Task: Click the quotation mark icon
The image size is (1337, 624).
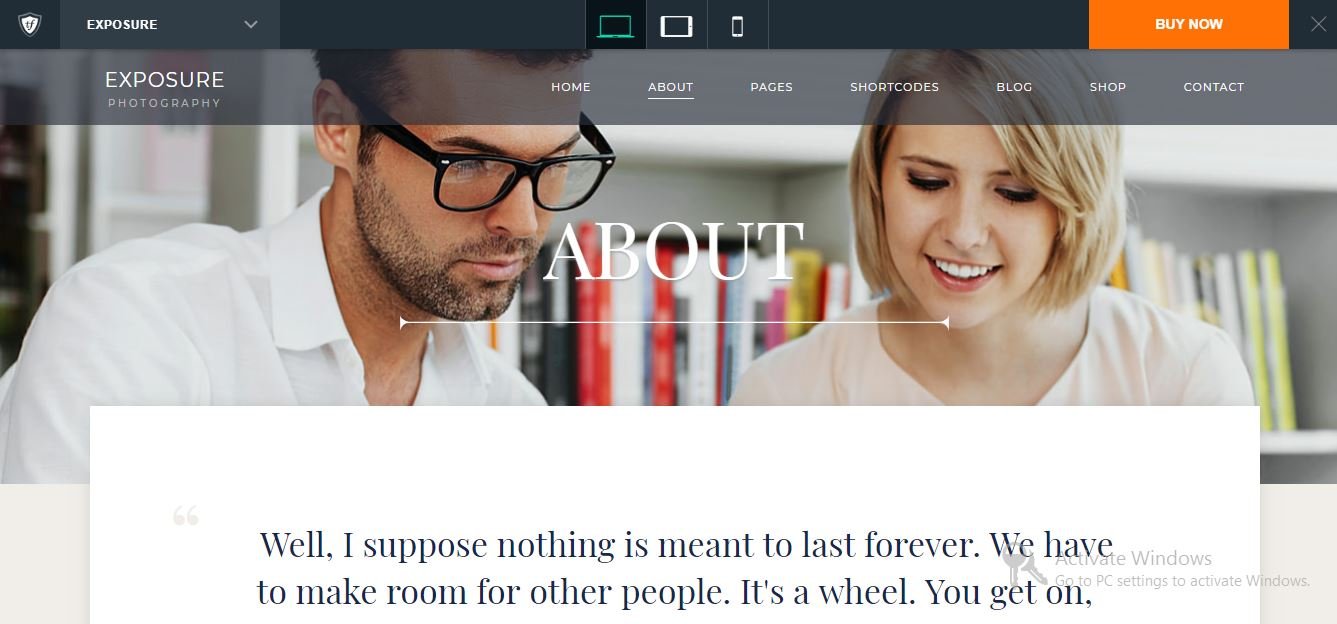Action: 186,516
